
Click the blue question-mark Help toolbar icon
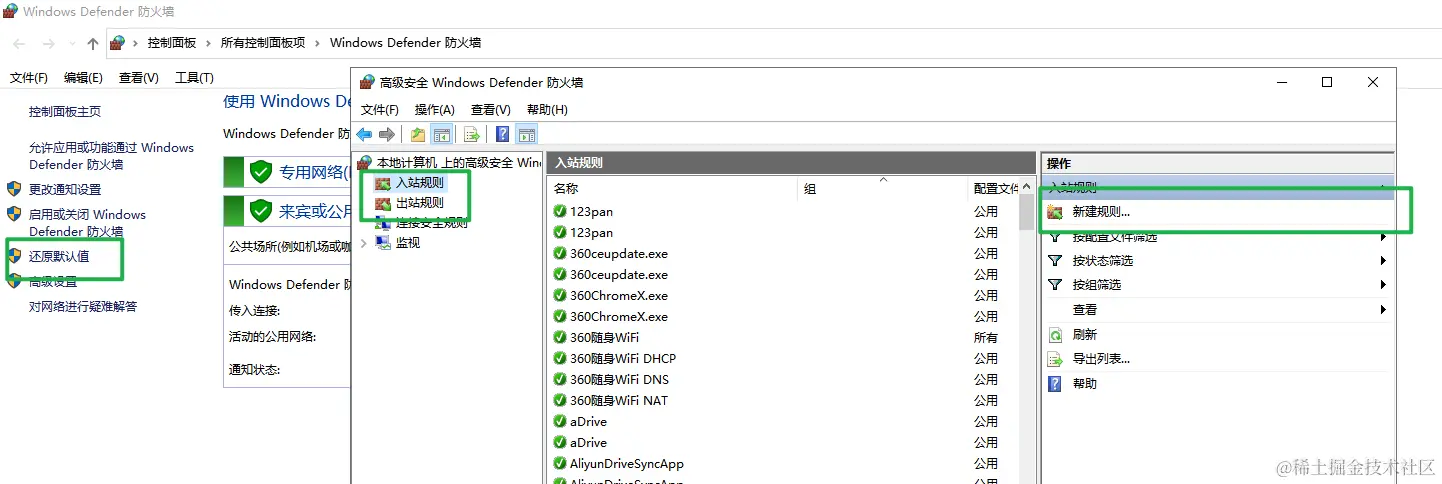pos(503,134)
